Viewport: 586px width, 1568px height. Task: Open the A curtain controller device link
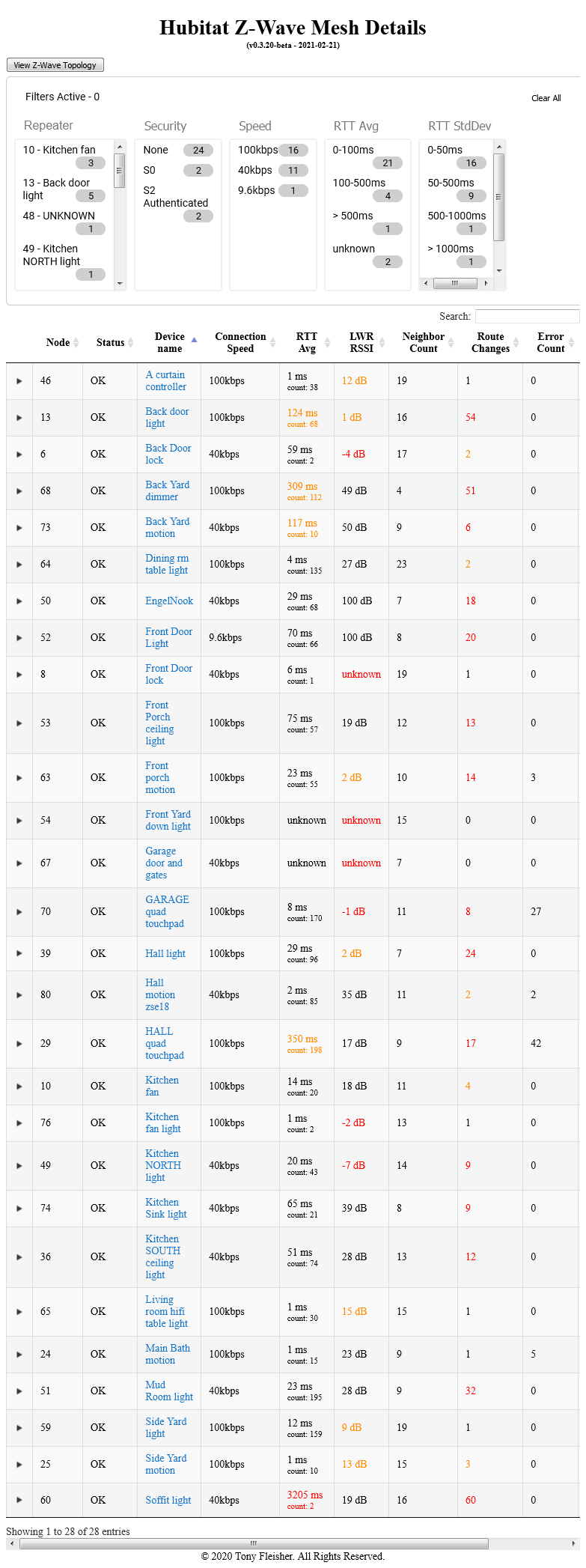(165, 381)
